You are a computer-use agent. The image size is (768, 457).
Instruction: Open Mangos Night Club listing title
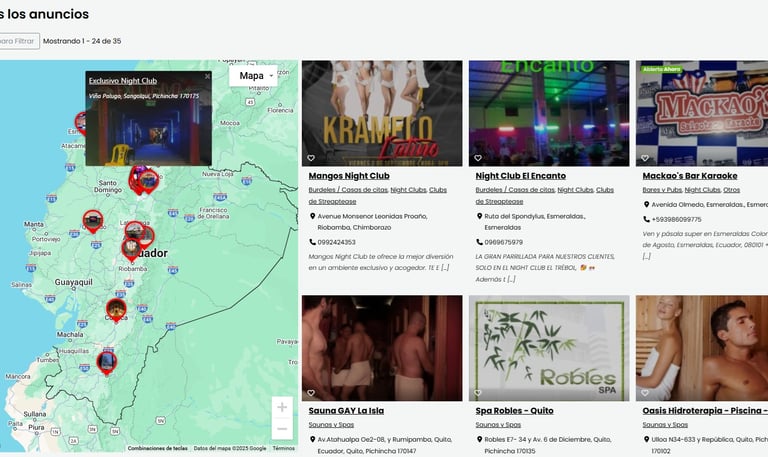coord(349,176)
